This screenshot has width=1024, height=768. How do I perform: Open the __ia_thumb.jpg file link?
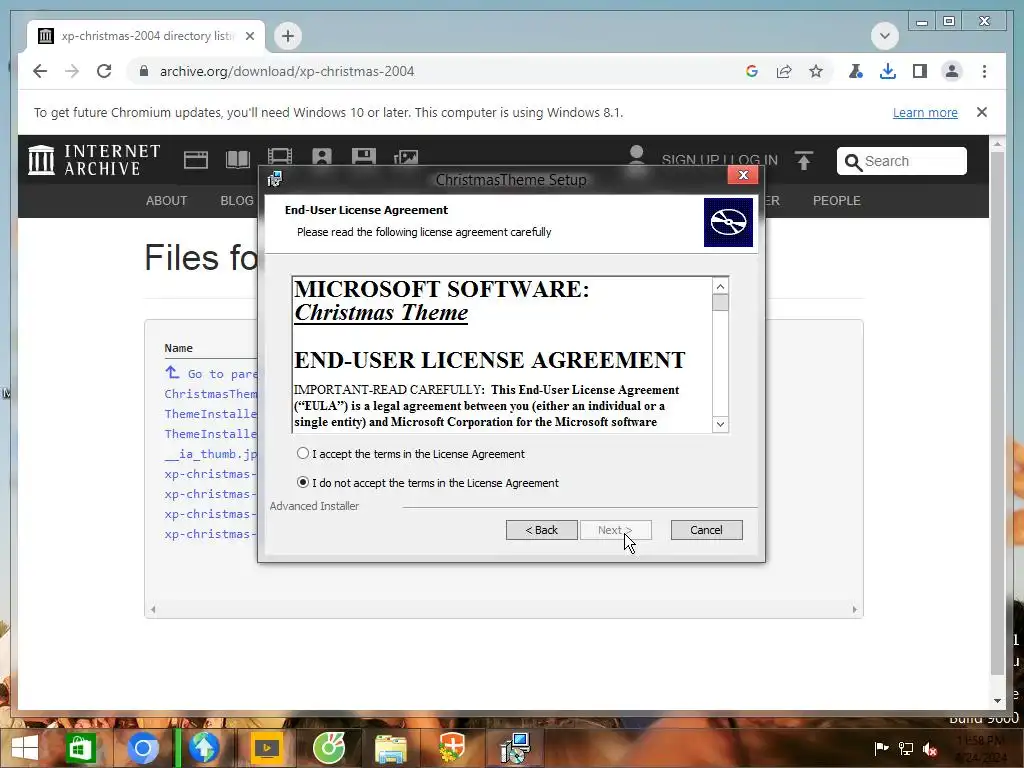[211, 454]
